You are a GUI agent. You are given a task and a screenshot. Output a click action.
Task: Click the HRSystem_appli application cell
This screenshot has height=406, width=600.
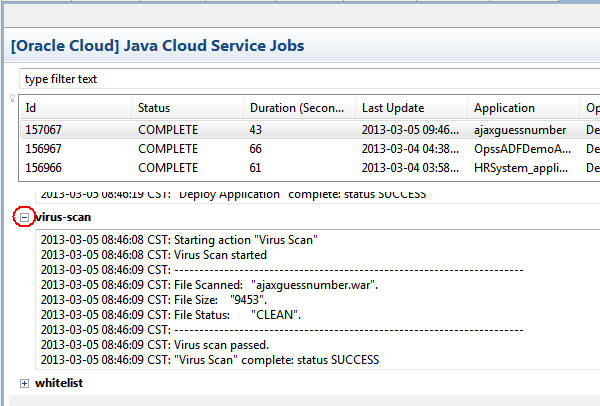520,166
